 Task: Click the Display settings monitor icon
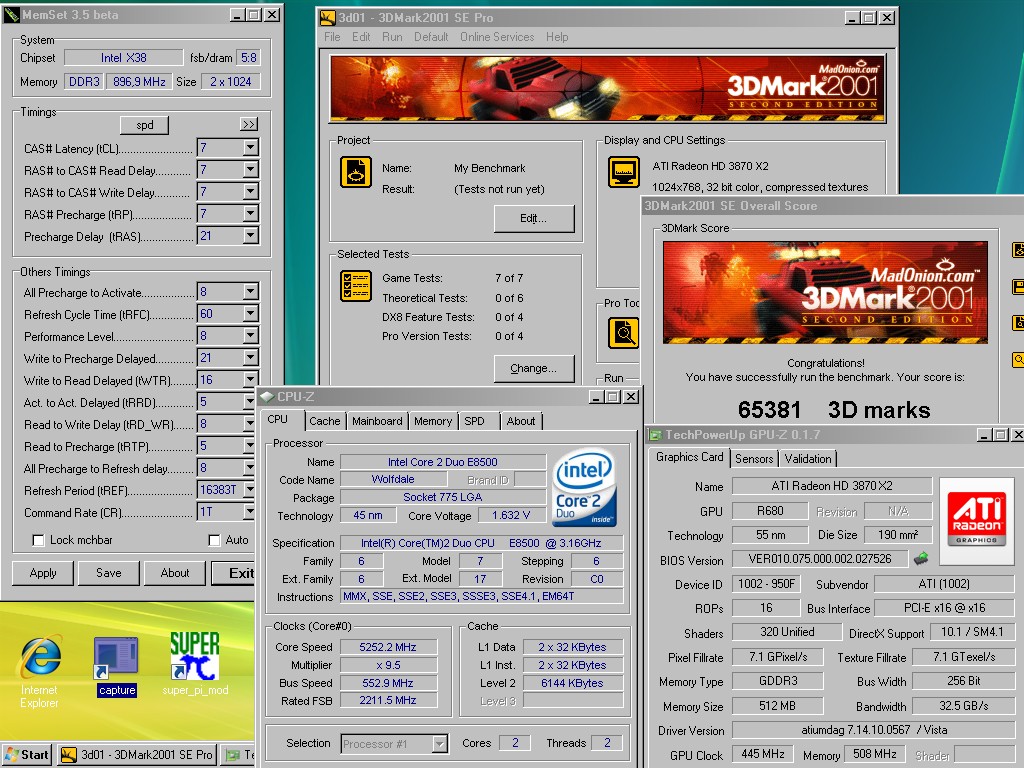coord(624,172)
